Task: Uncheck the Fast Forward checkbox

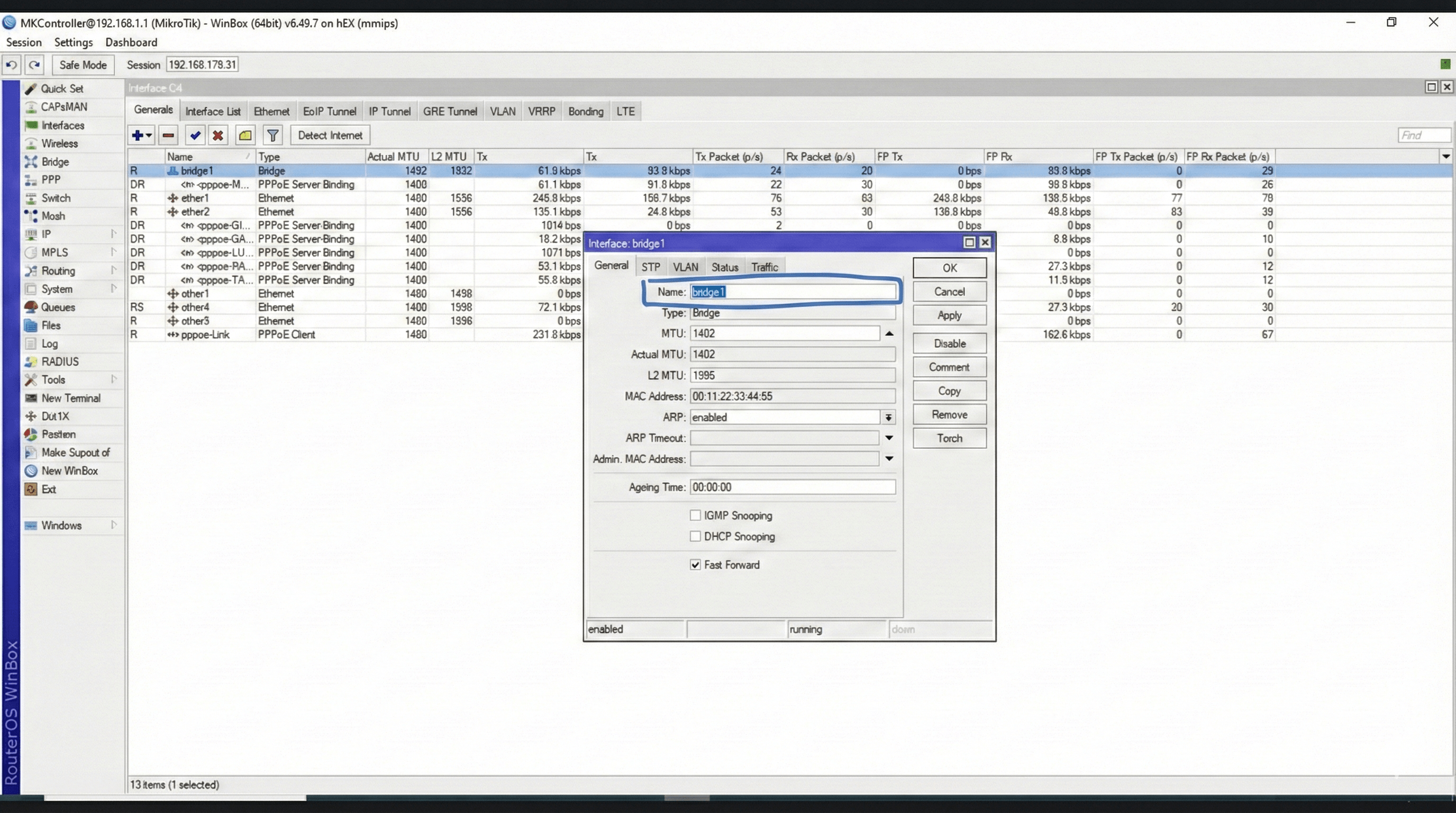Action: point(695,564)
